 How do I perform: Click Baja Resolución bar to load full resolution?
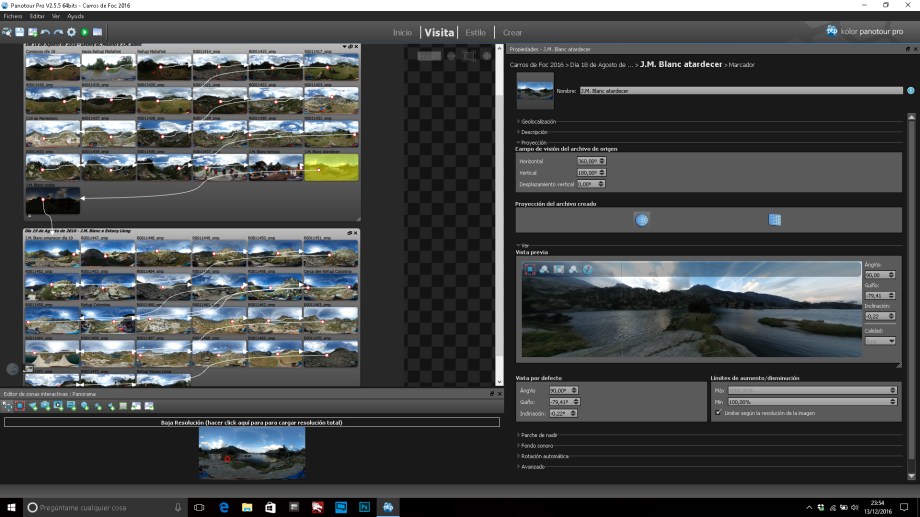point(251,423)
